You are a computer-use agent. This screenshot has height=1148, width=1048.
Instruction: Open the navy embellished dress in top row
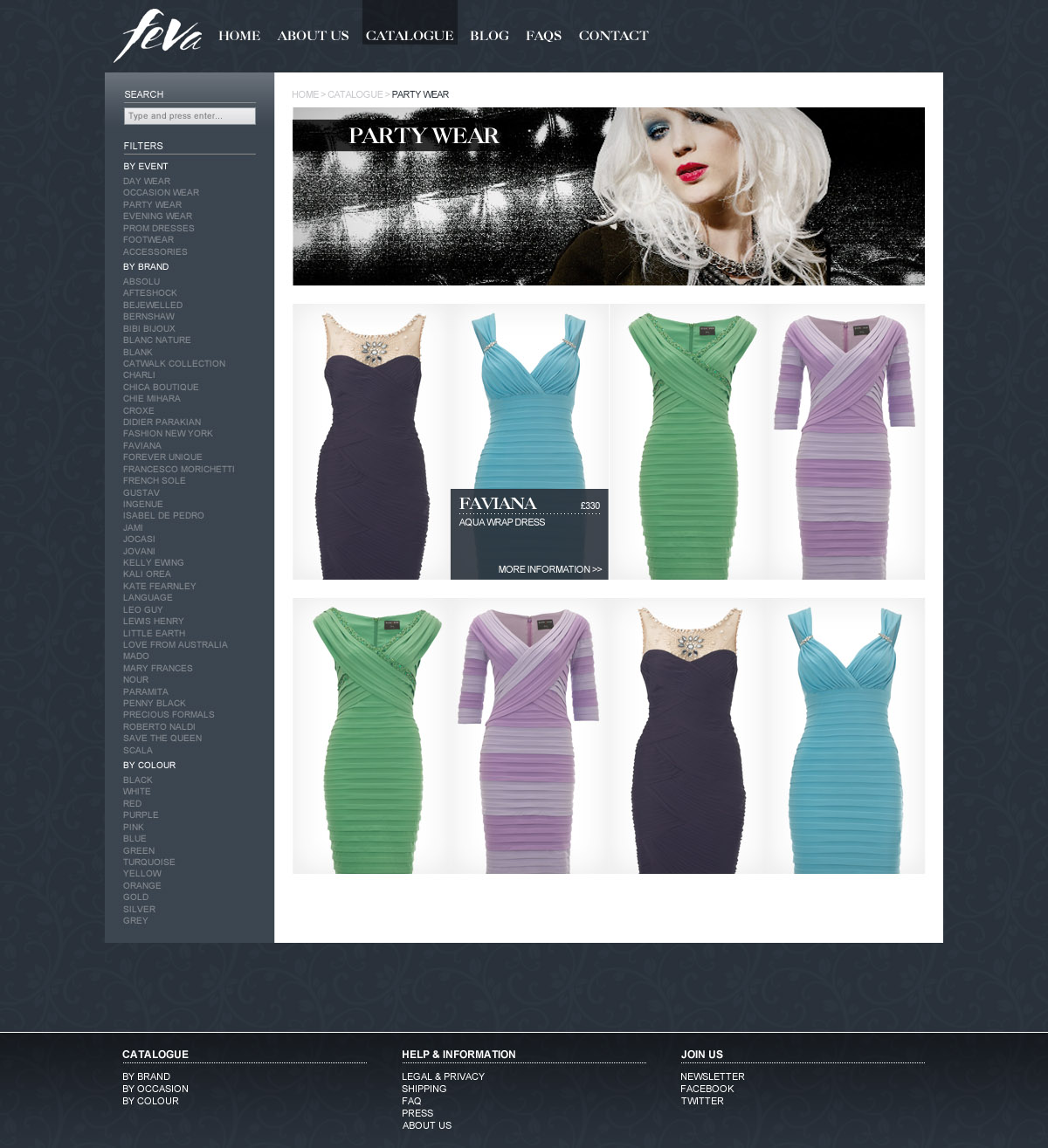click(371, 441)
